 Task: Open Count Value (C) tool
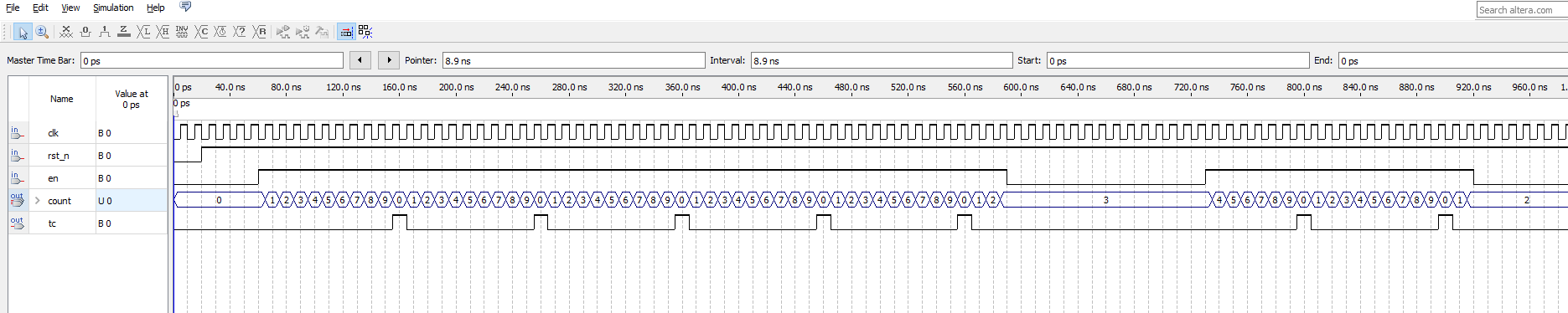coord(202,32)
